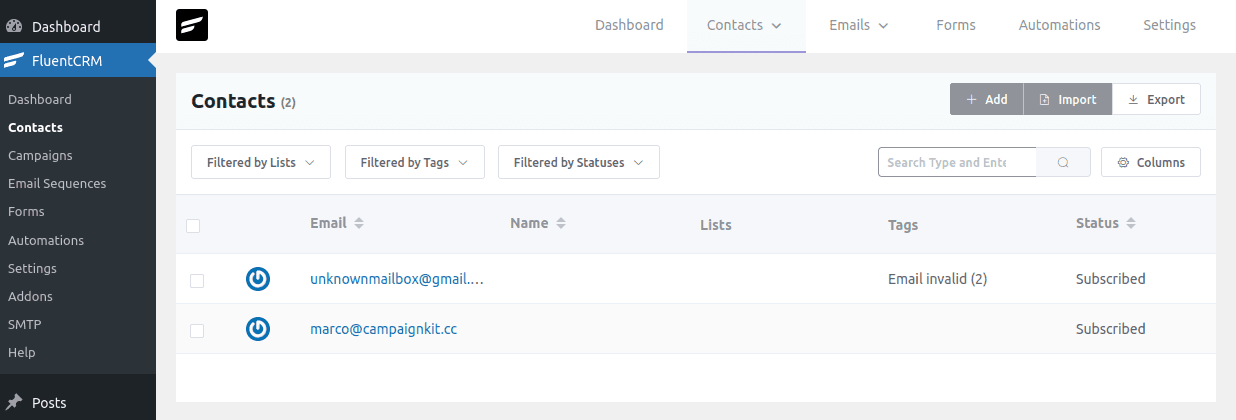Open the Forms top tab
The image size is (1236, 420).
click(956, 26)
